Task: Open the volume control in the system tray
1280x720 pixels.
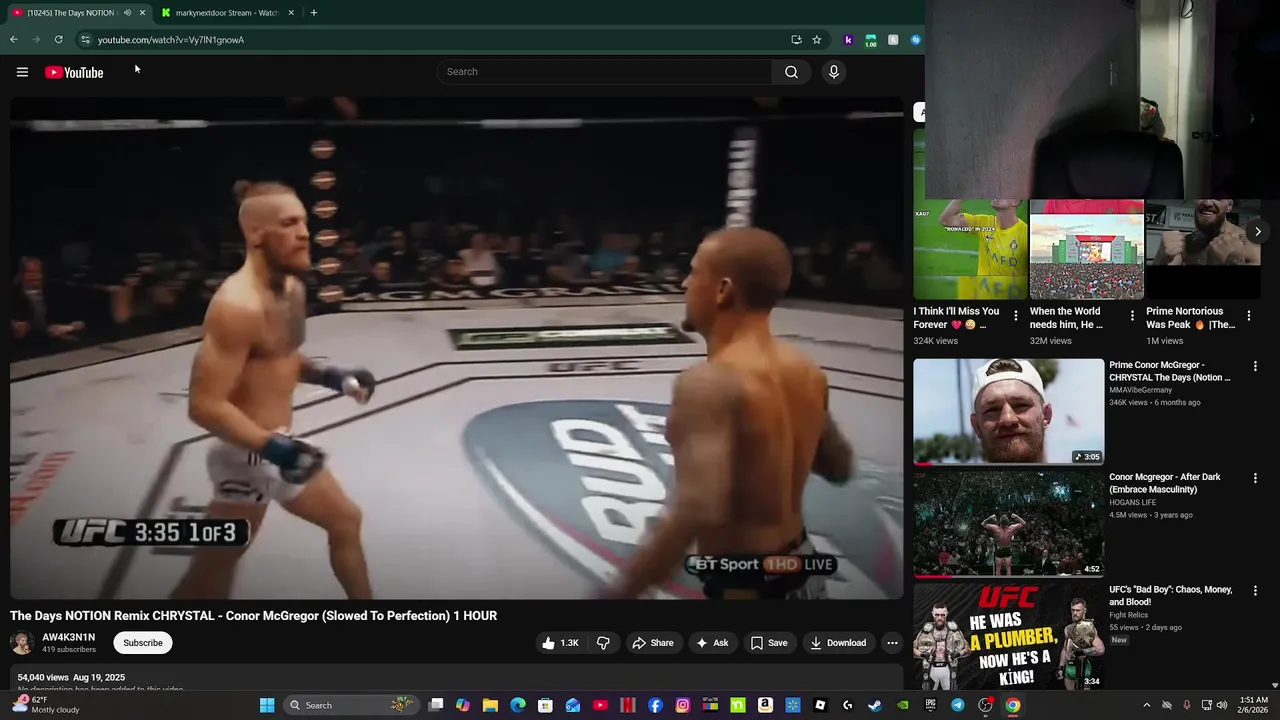Action: [x=1222, y=705]
